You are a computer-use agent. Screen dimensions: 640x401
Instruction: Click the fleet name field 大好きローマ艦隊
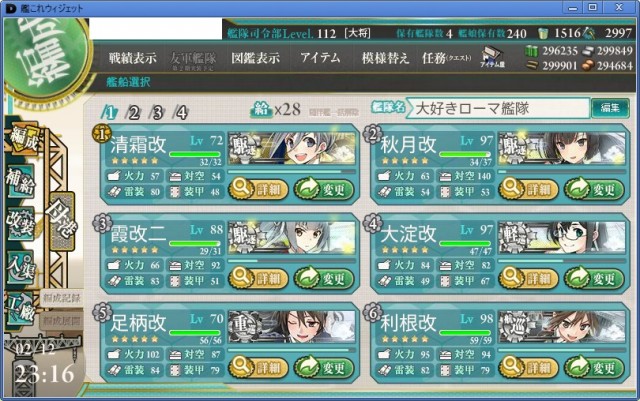tap(499, 109)
